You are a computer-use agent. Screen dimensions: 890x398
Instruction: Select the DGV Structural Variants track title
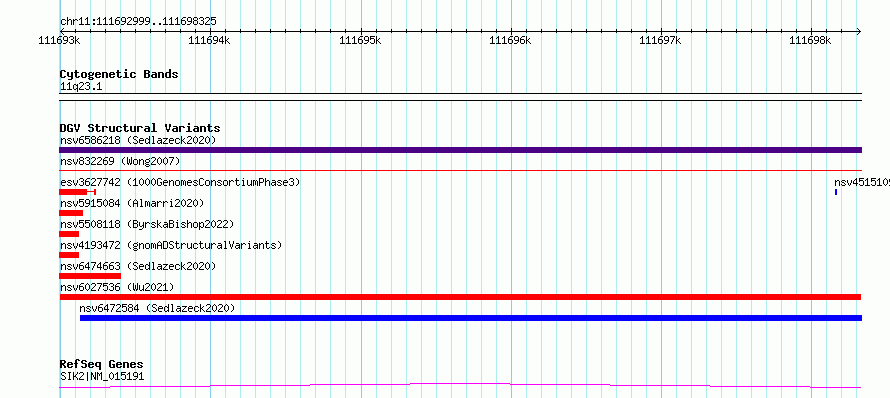(x=140, y=128)
